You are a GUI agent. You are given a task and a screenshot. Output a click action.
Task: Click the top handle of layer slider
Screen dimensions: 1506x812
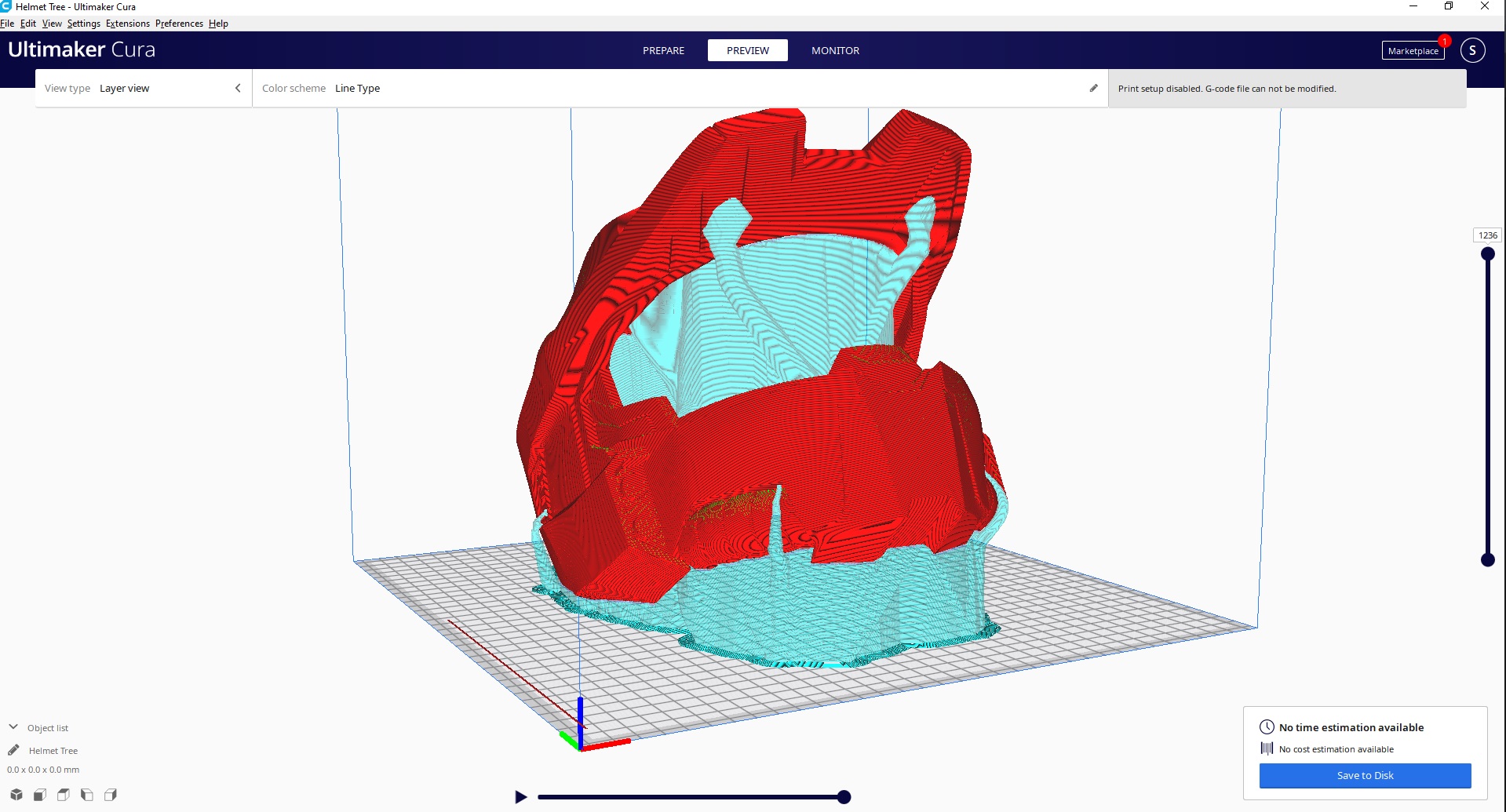point(1487,253)
